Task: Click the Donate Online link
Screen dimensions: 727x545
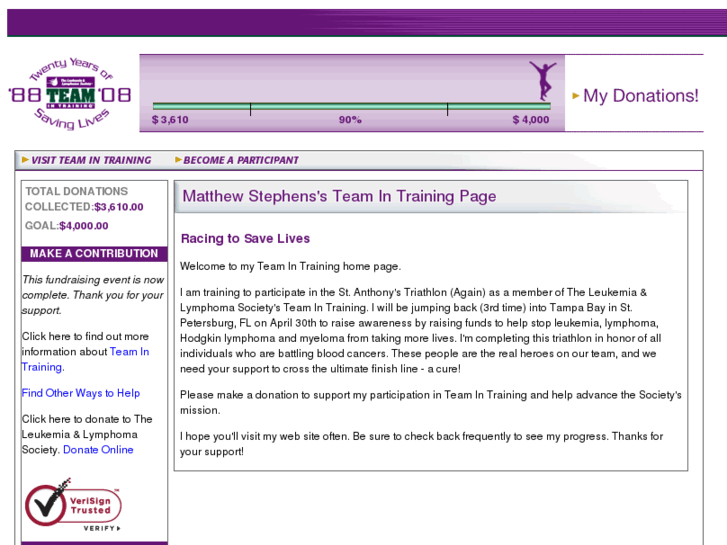Action: click(98, 449)
